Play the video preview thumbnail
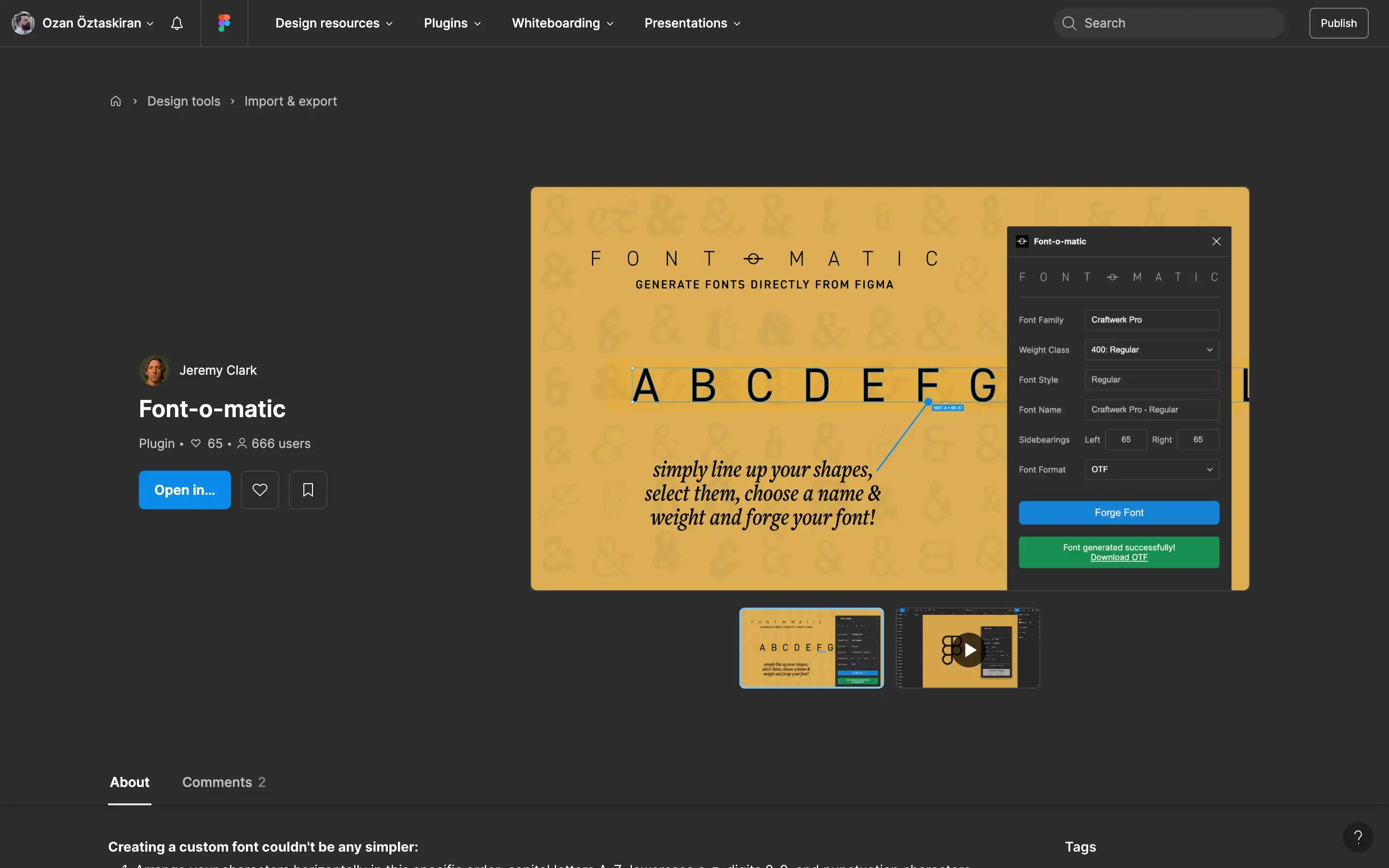Screen dimensions: 1389x868 [x=968, y=649]
